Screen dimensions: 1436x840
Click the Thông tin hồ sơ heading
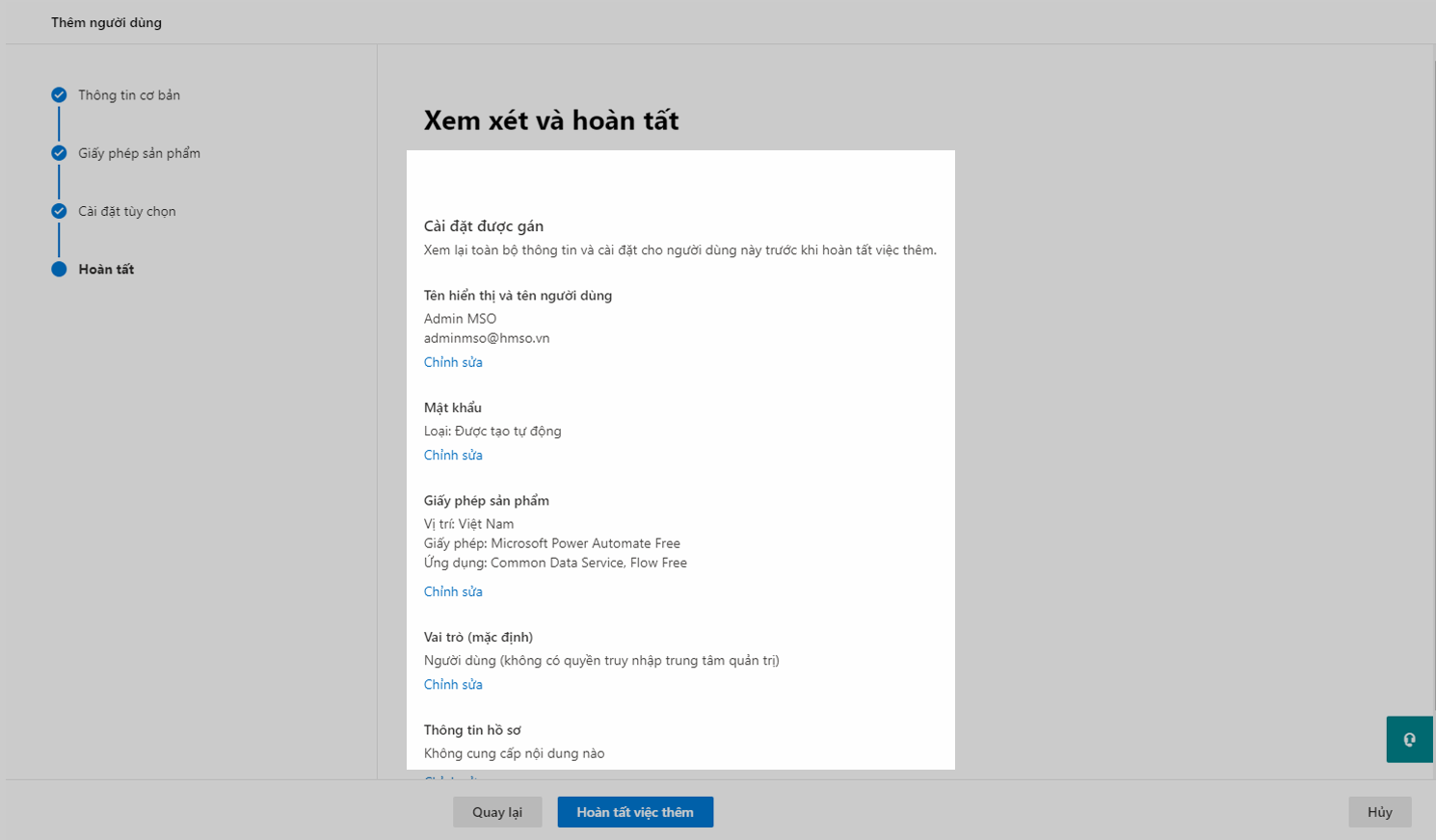point(472,730)
